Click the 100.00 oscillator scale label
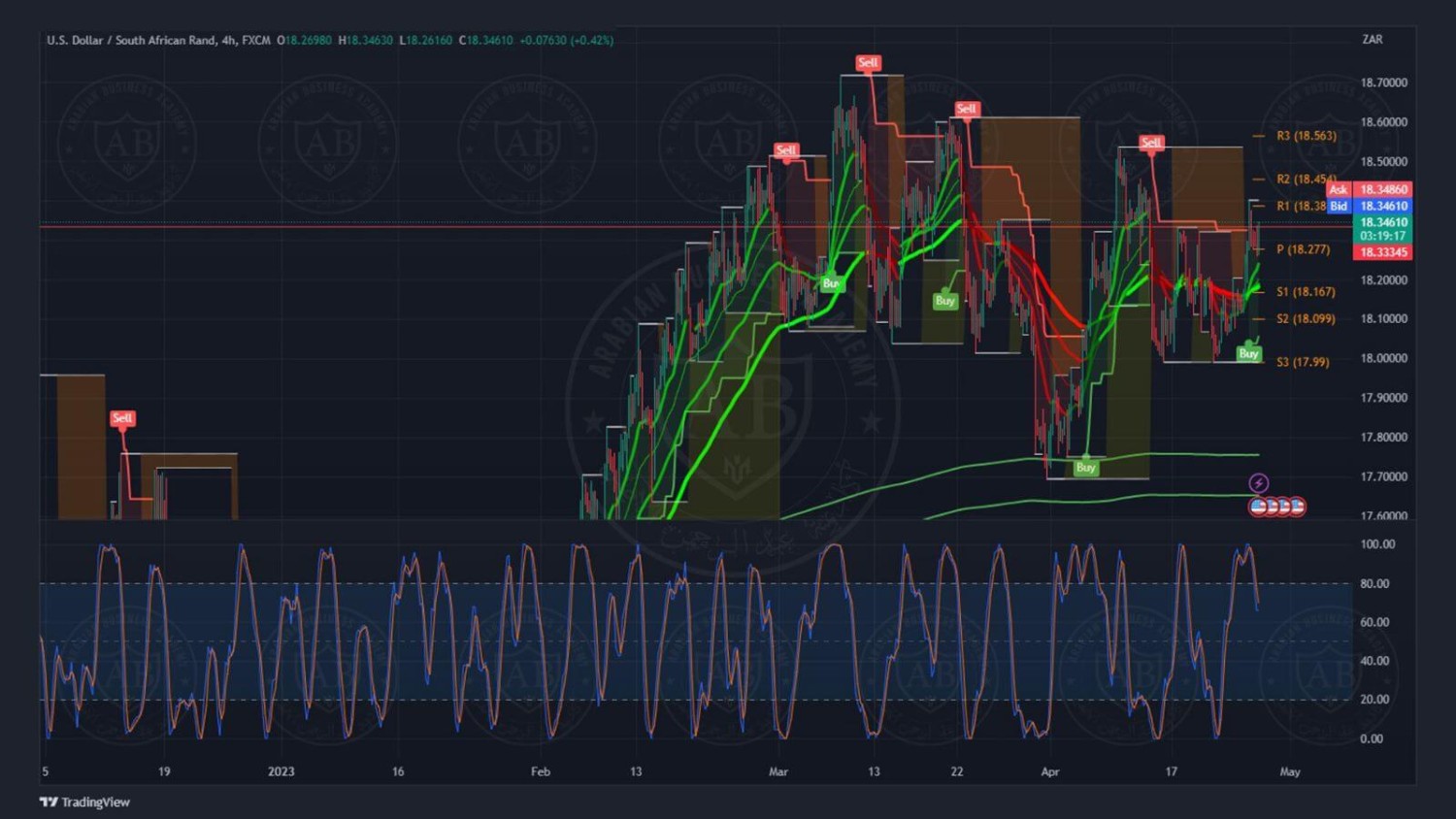The image size is (1456, 819). click(1377, 544)
